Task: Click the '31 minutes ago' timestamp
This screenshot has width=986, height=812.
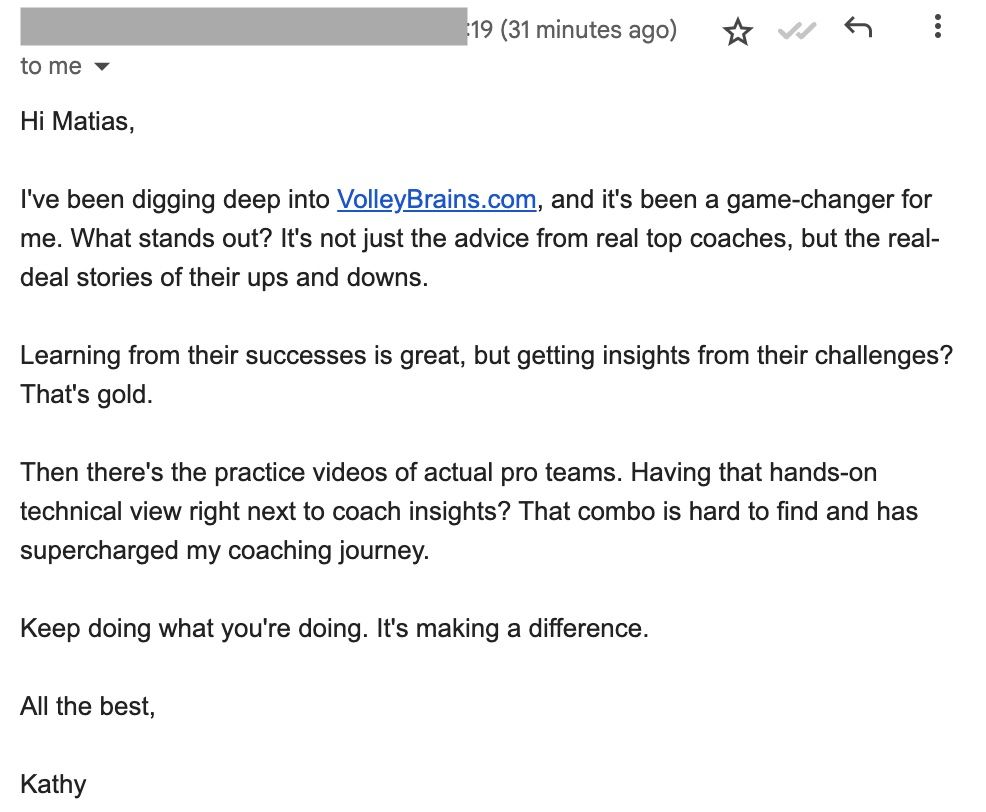Action: pos(588,30)
